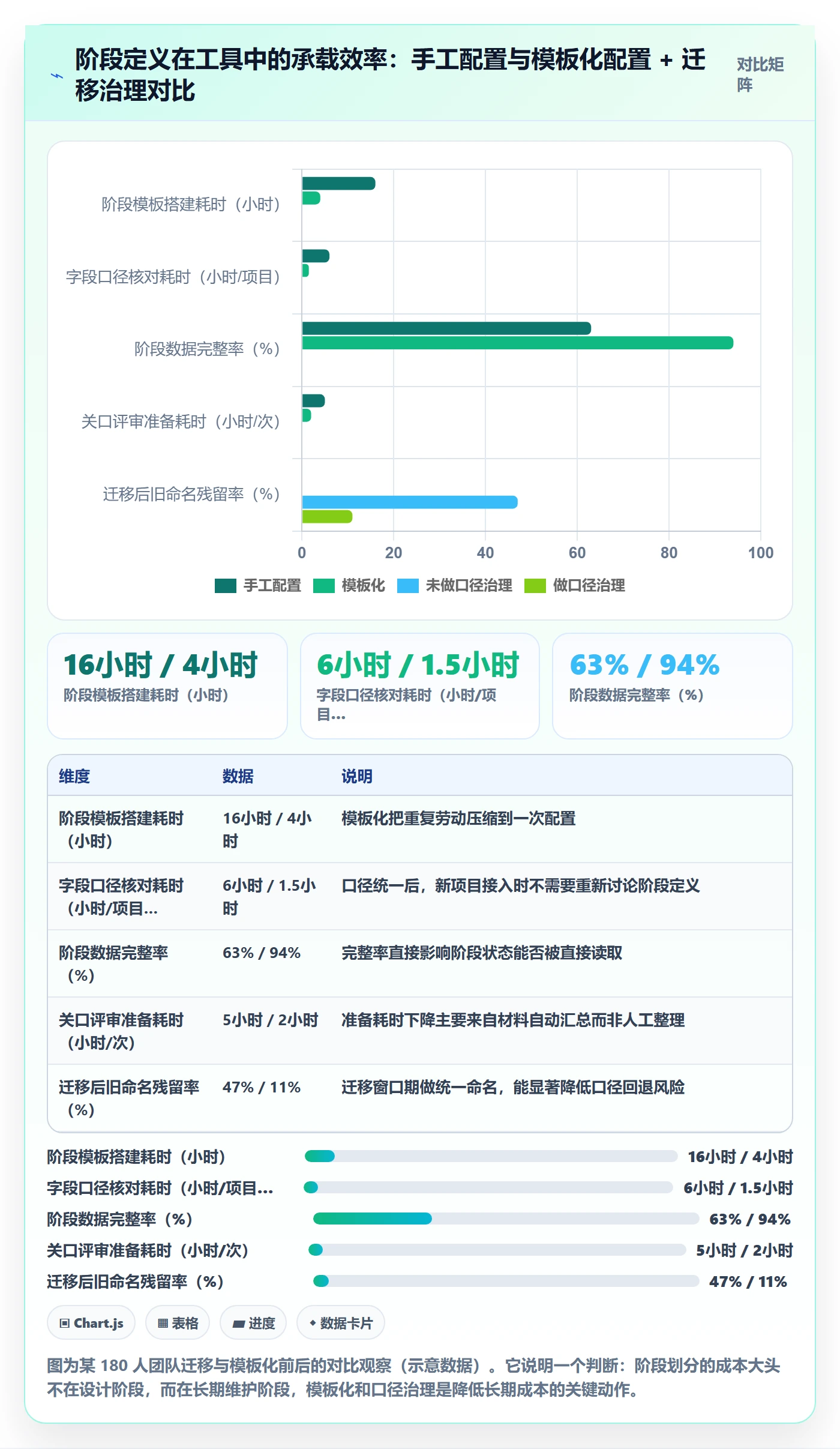Image resolution: width=840 pixels, height=1449 pixels.
Task: Click the 手工配置 bar for 阶段模板搭建耗时
Action: point(338,184)
